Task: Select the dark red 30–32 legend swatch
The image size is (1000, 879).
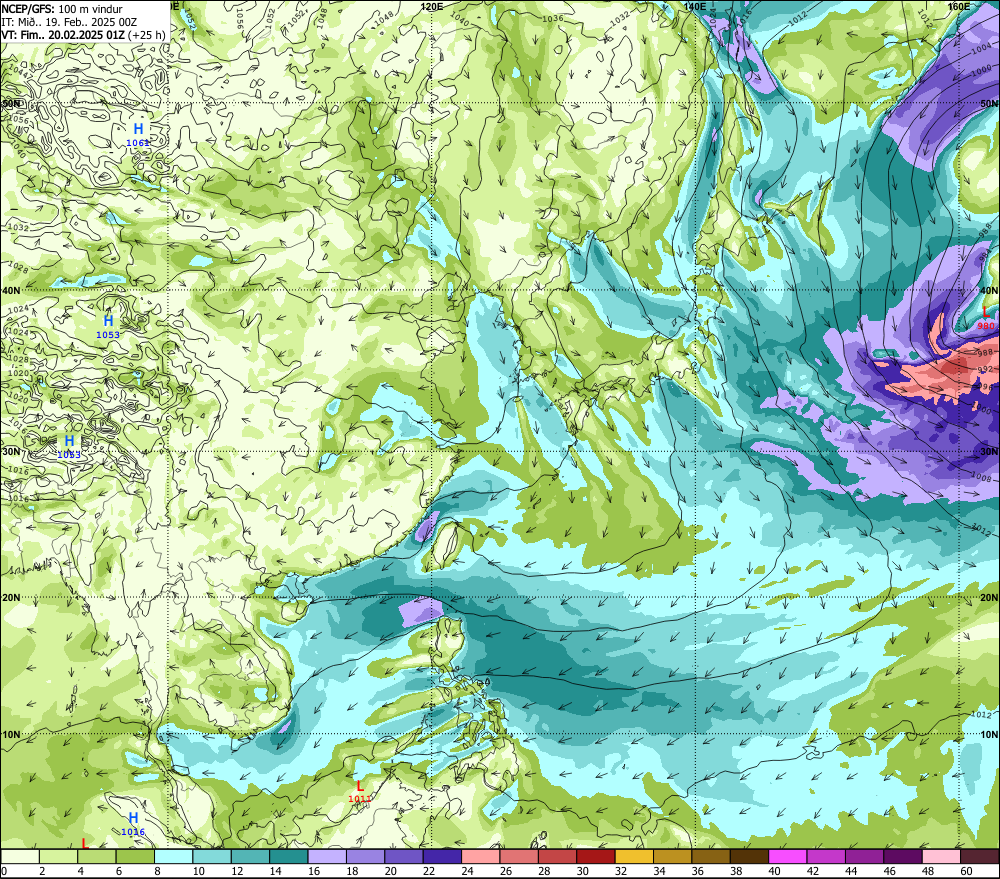Action: tap(596, 856)
